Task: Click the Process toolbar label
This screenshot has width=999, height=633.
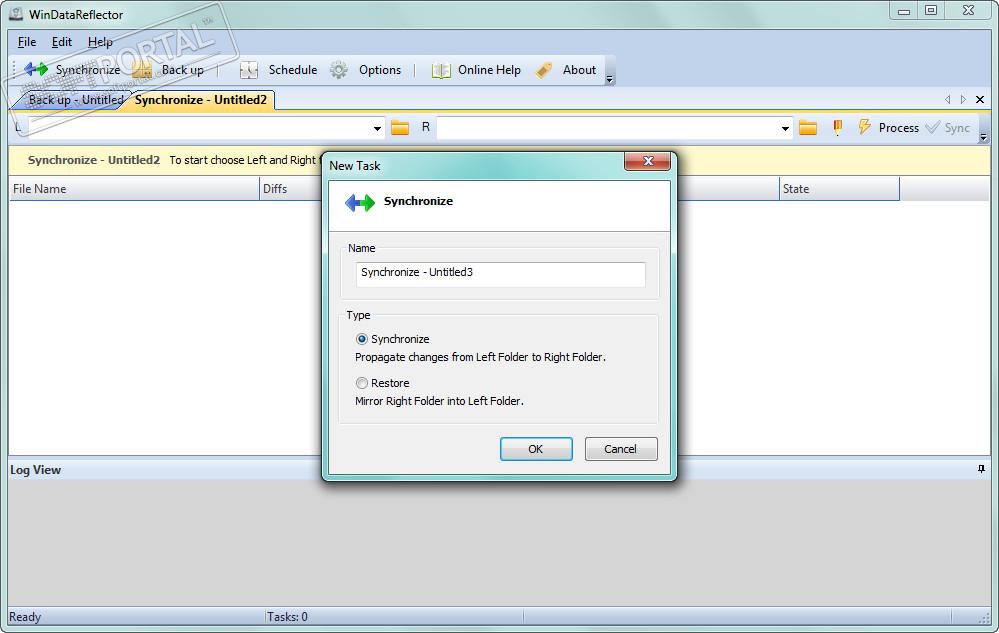Action: (898, 127)
